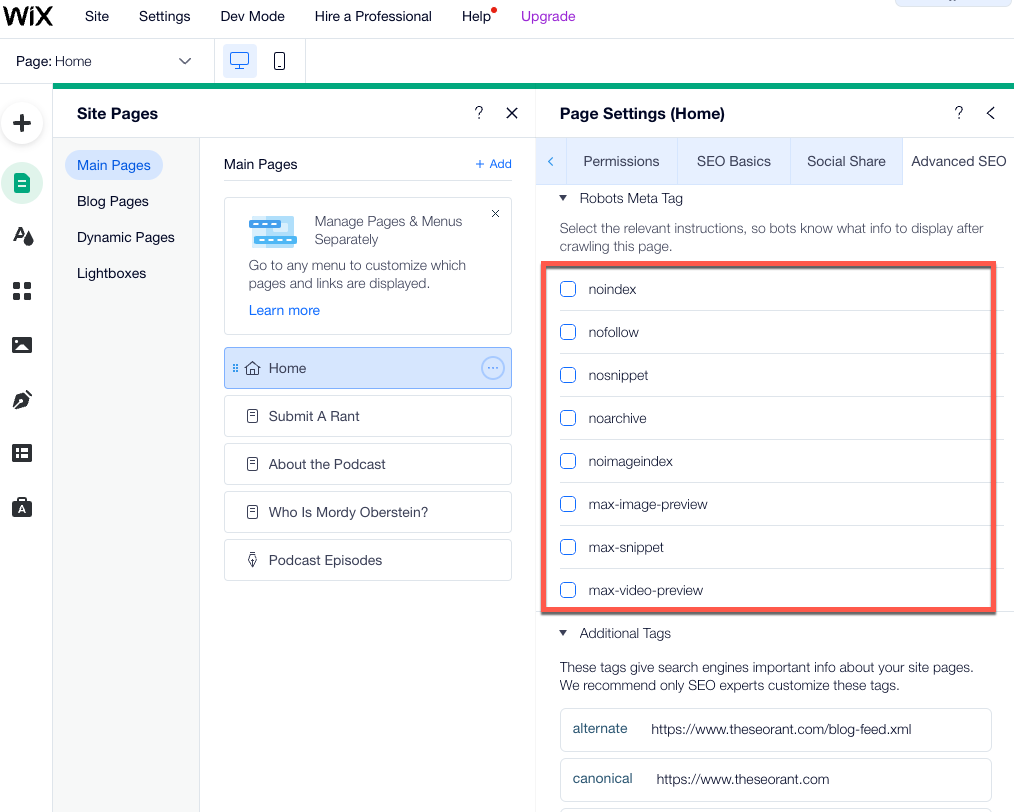The image size is (1014, 812).
Task: Switch to desktop editor view icon
Action: [240, 61]
